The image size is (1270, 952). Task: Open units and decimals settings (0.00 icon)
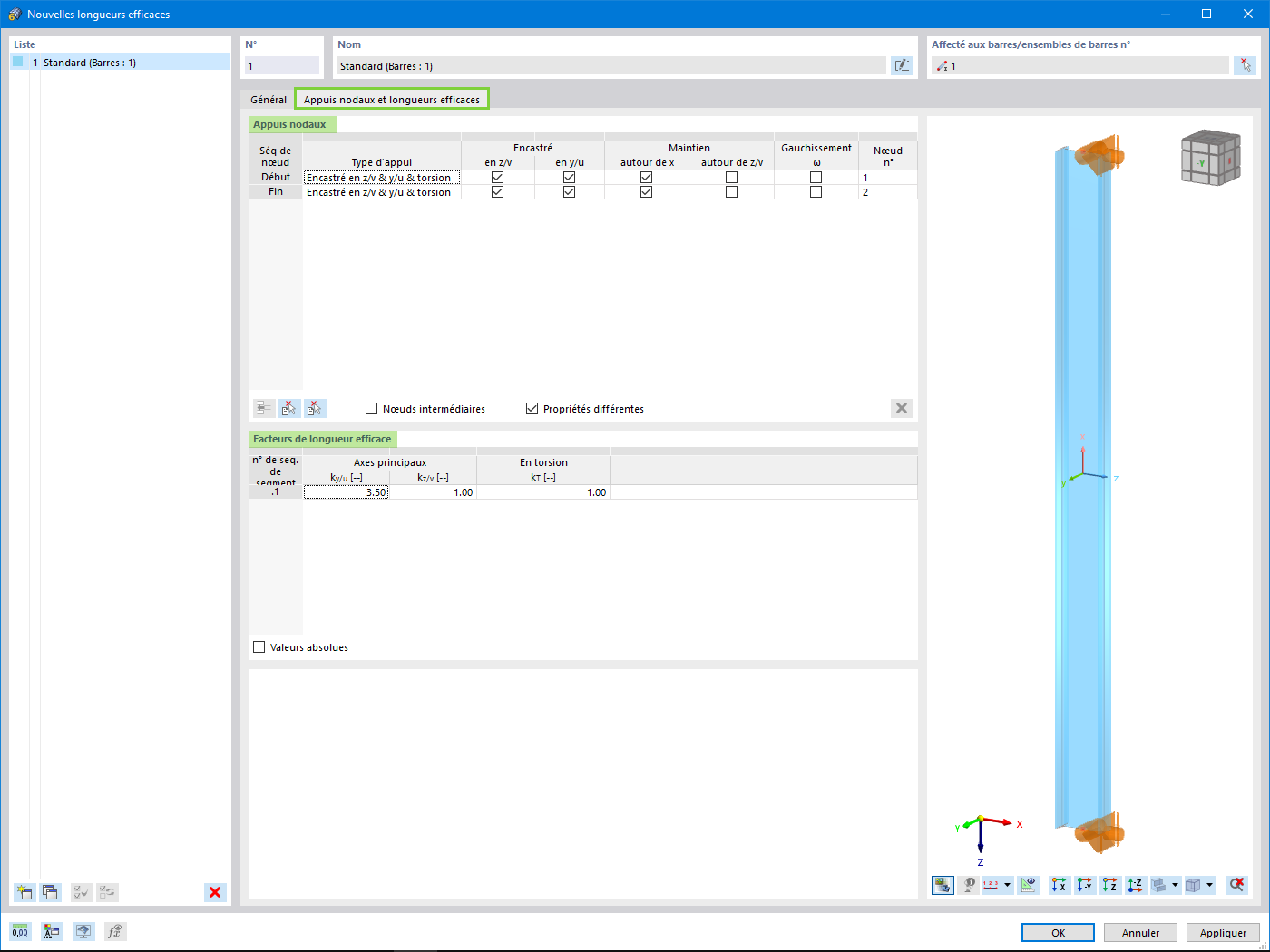[x=20, y=931]
